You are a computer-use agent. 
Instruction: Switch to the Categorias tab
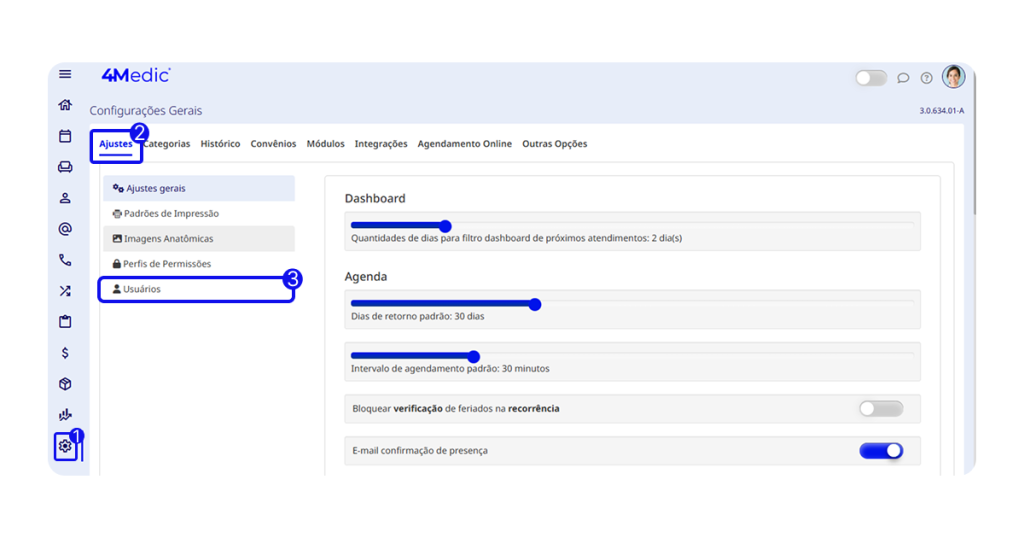click(x=167, y=144)
